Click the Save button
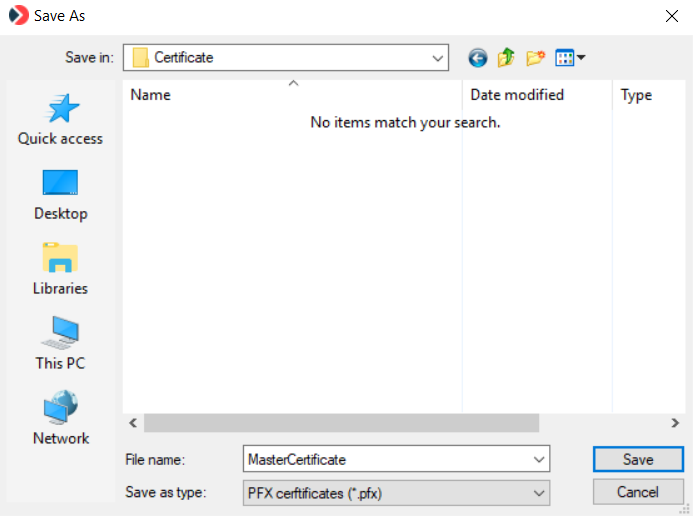 [638, 460]
